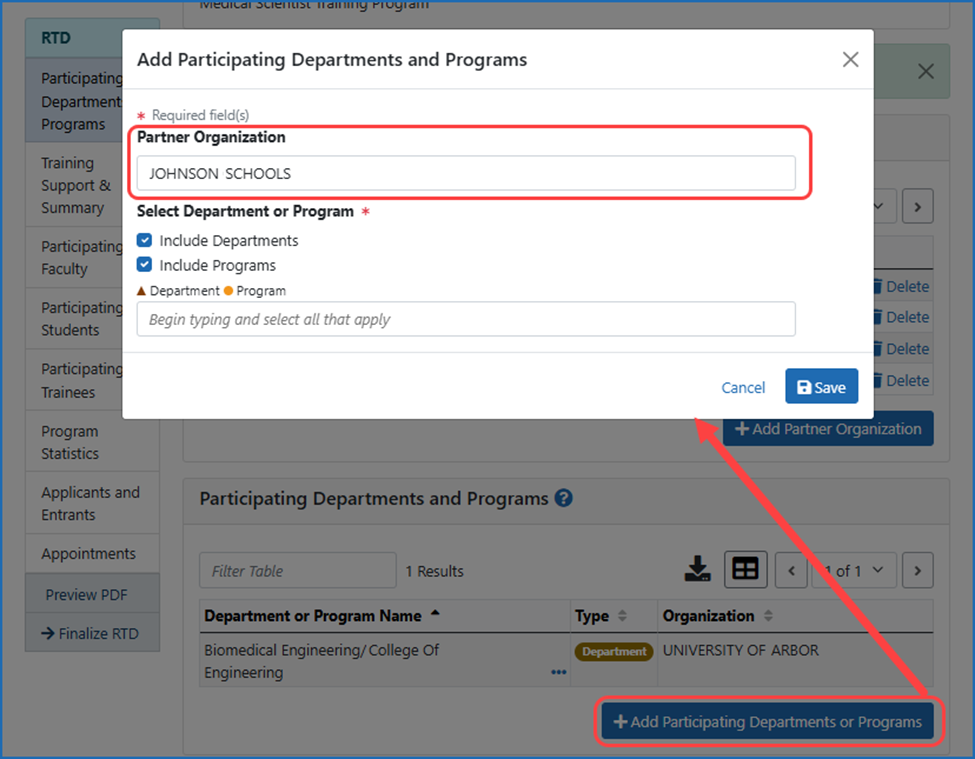Go to next page in departments table
This screenshot has height=759, width=975.
tap(917, 570)
